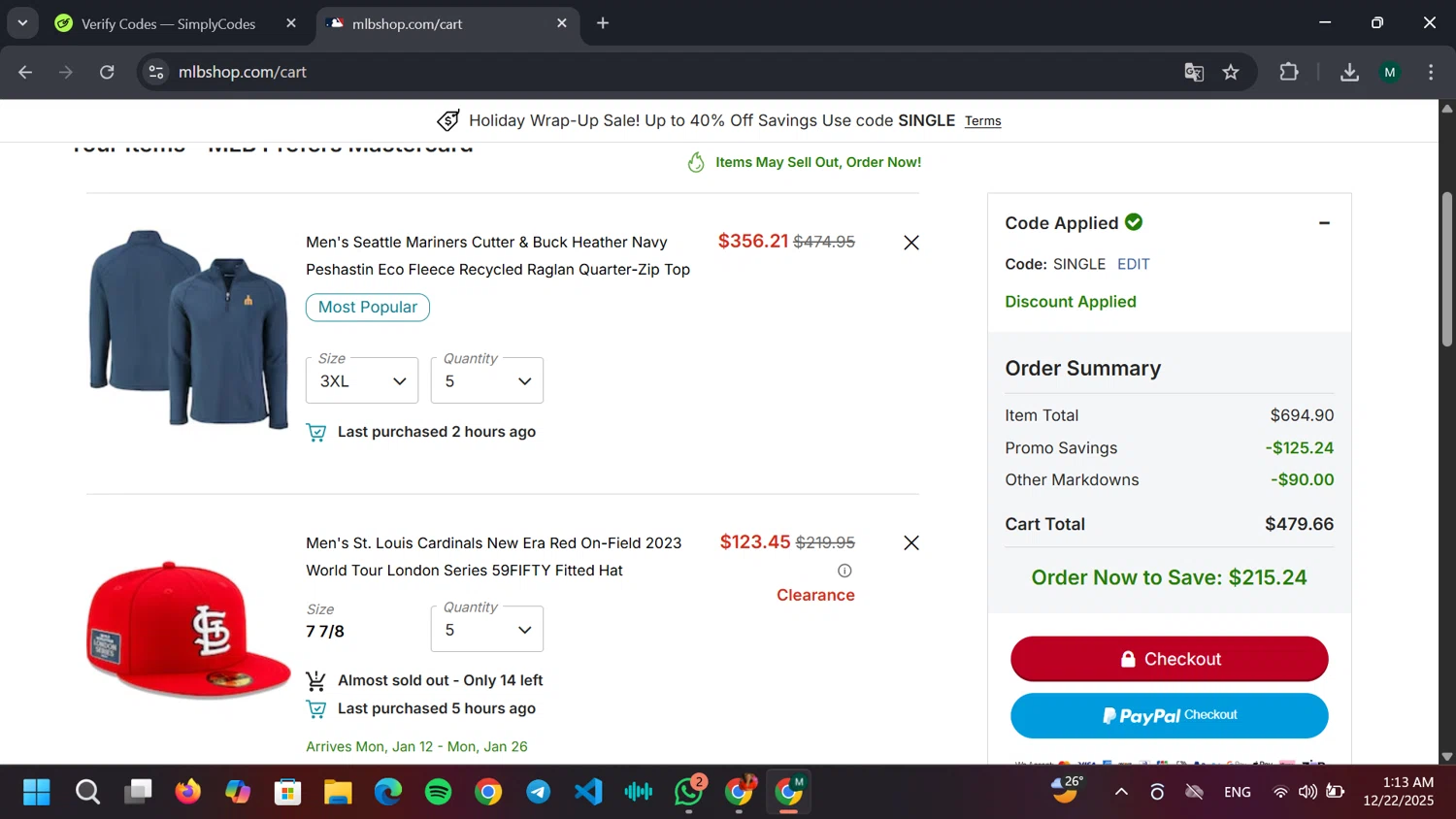Click the Discount Applied text
This screenshot has width=1456, height=819.
[x=1071, y=302]
